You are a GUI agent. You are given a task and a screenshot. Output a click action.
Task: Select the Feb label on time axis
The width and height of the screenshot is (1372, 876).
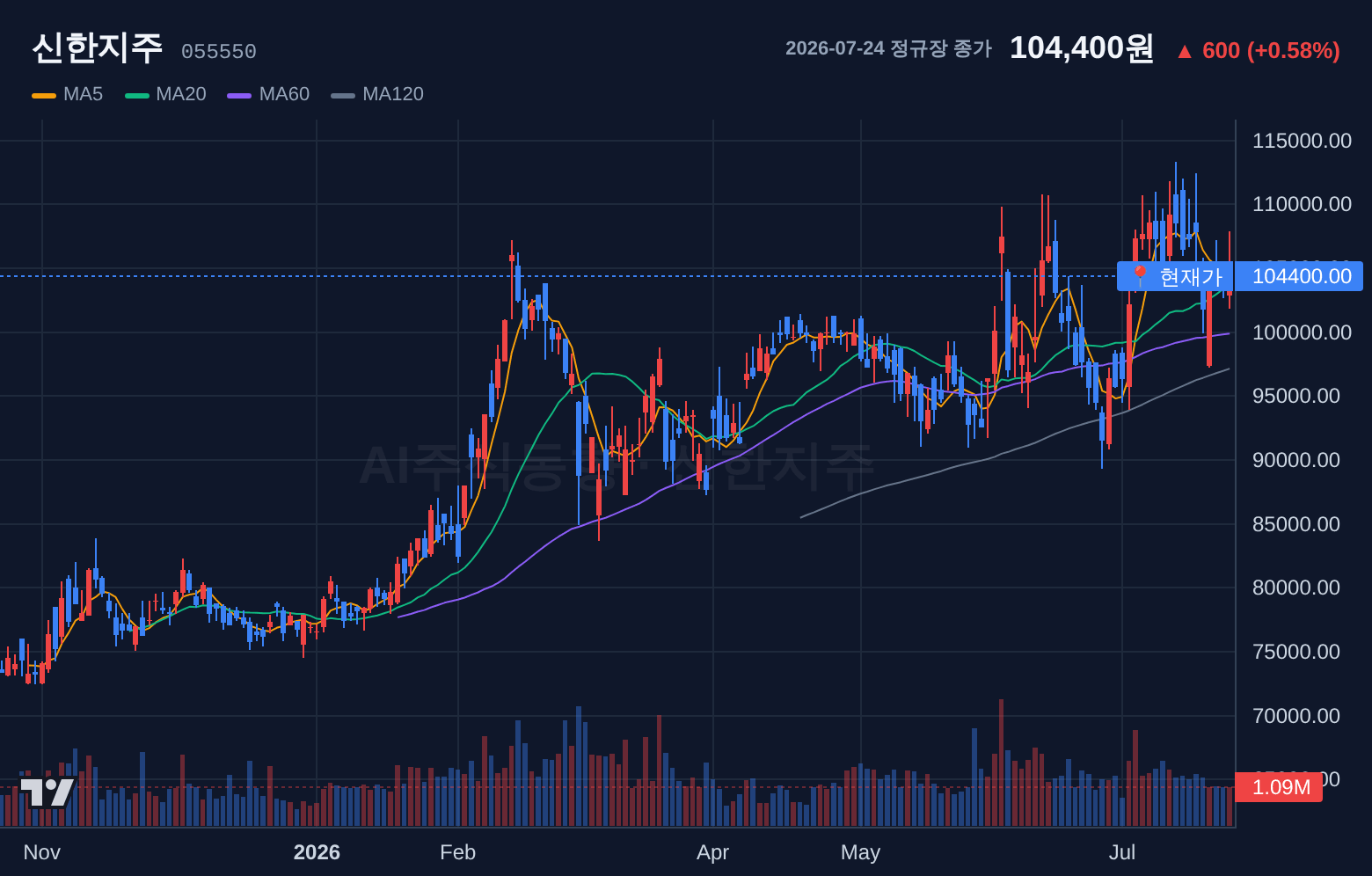(457, 852)
